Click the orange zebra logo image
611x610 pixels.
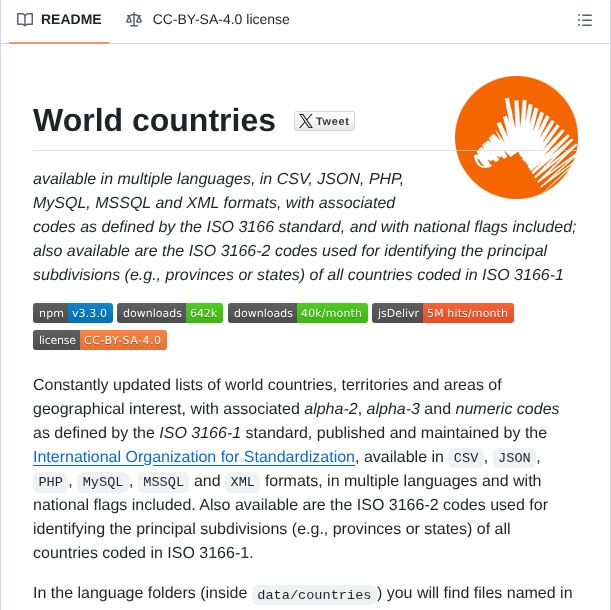(x=516, y=137)
